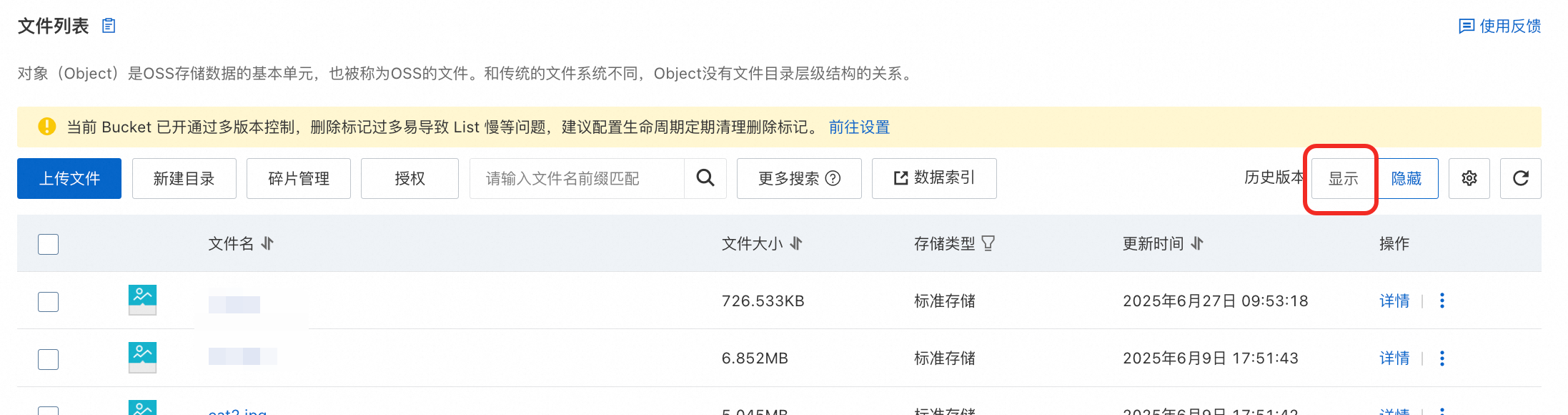This screenshot has width=1568, height=415.
Task: Click the 授权 button
Action: click(410, 178)
